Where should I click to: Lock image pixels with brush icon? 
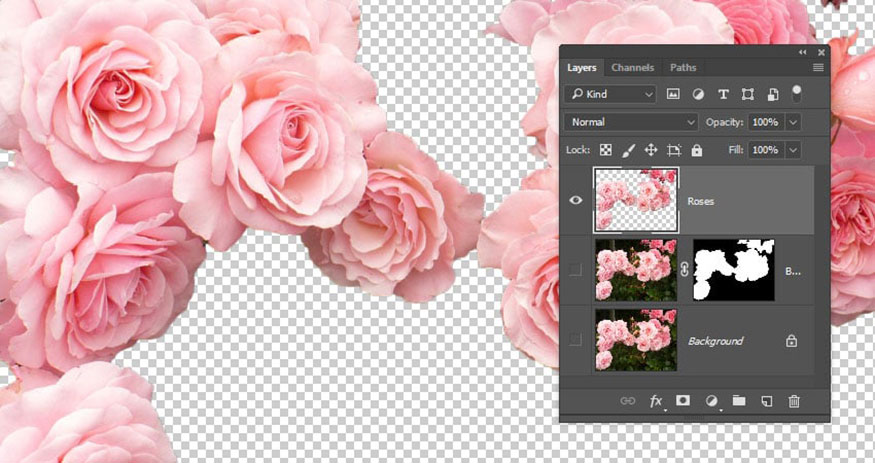628,150
